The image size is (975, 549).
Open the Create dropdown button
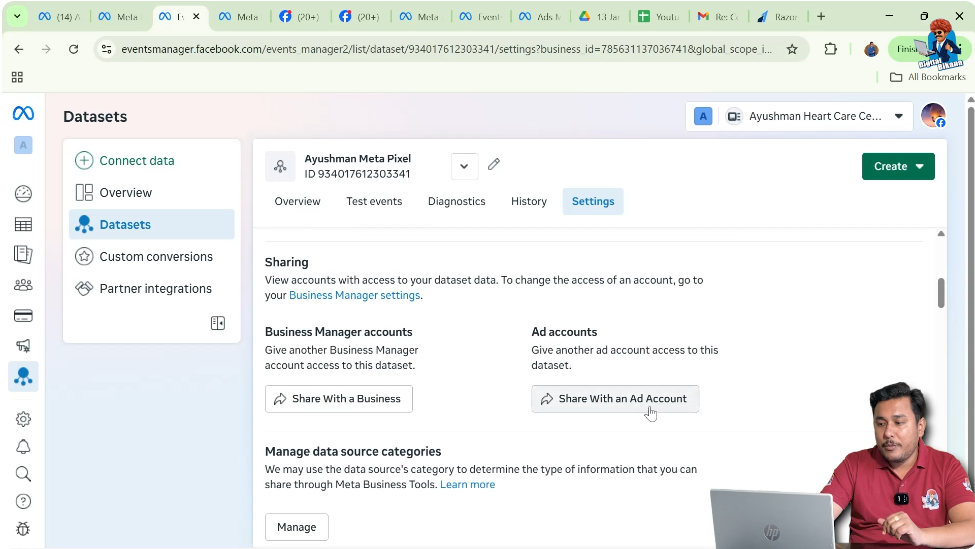tap(898, 167)
